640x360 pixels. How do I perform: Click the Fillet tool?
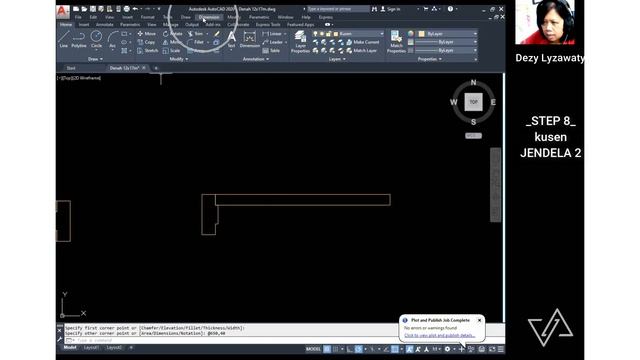(x=197, y=42)
